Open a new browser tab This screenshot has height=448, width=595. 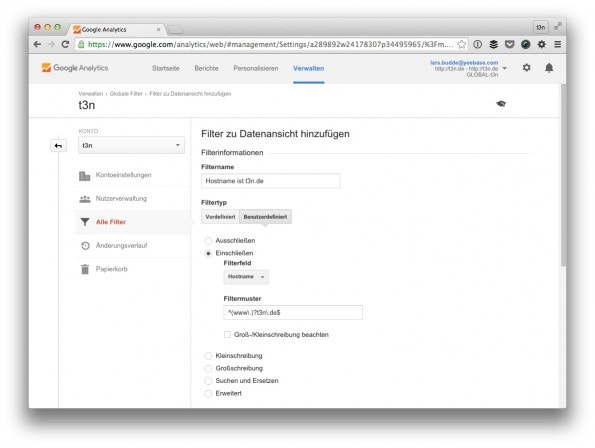click(x=175, y=30)
